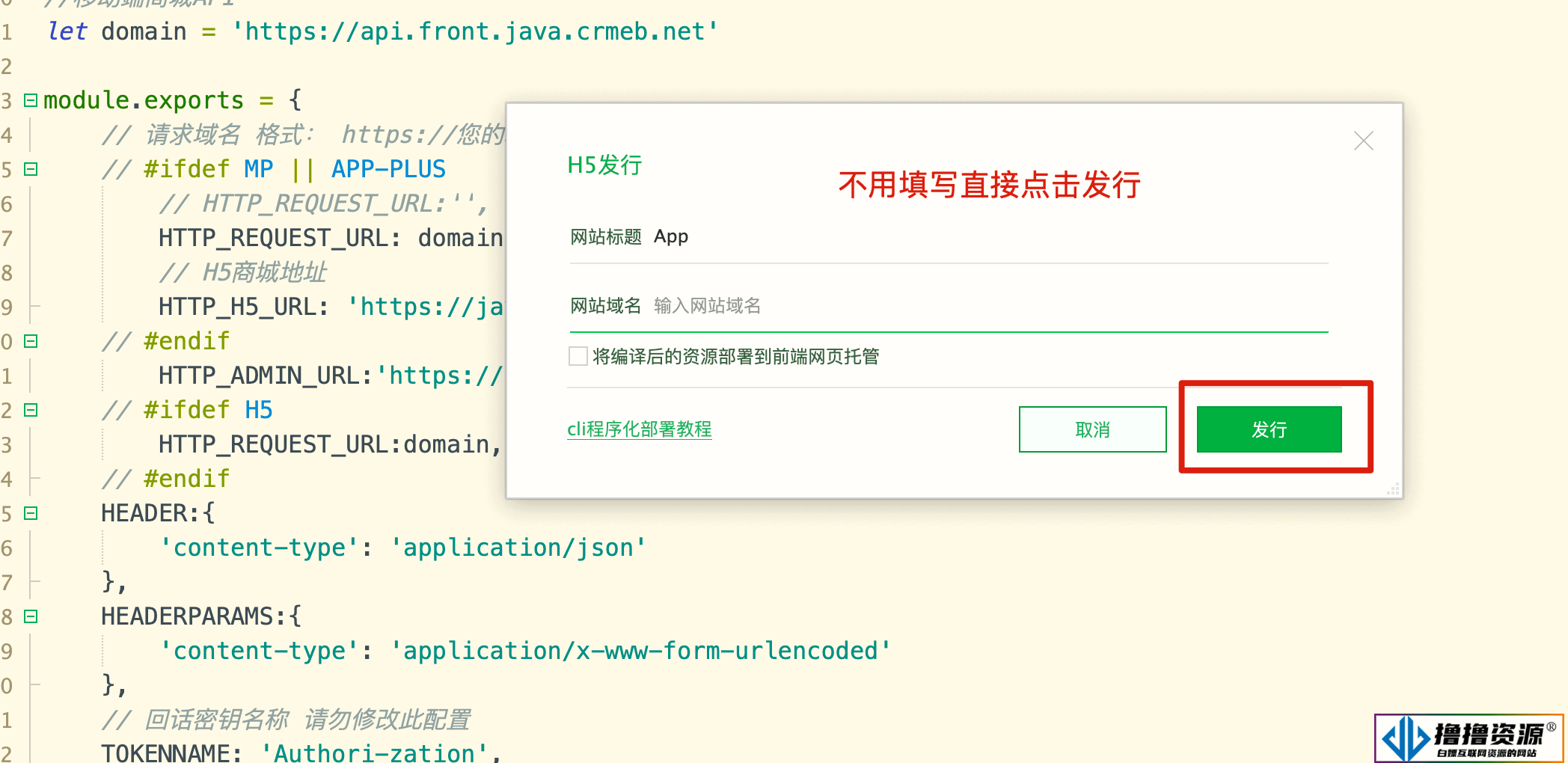Screen dimensions: 1568x763
Task: Click HTTP_REQUEST_URL:domain under #ifdef H5
Action: point(329,444)
